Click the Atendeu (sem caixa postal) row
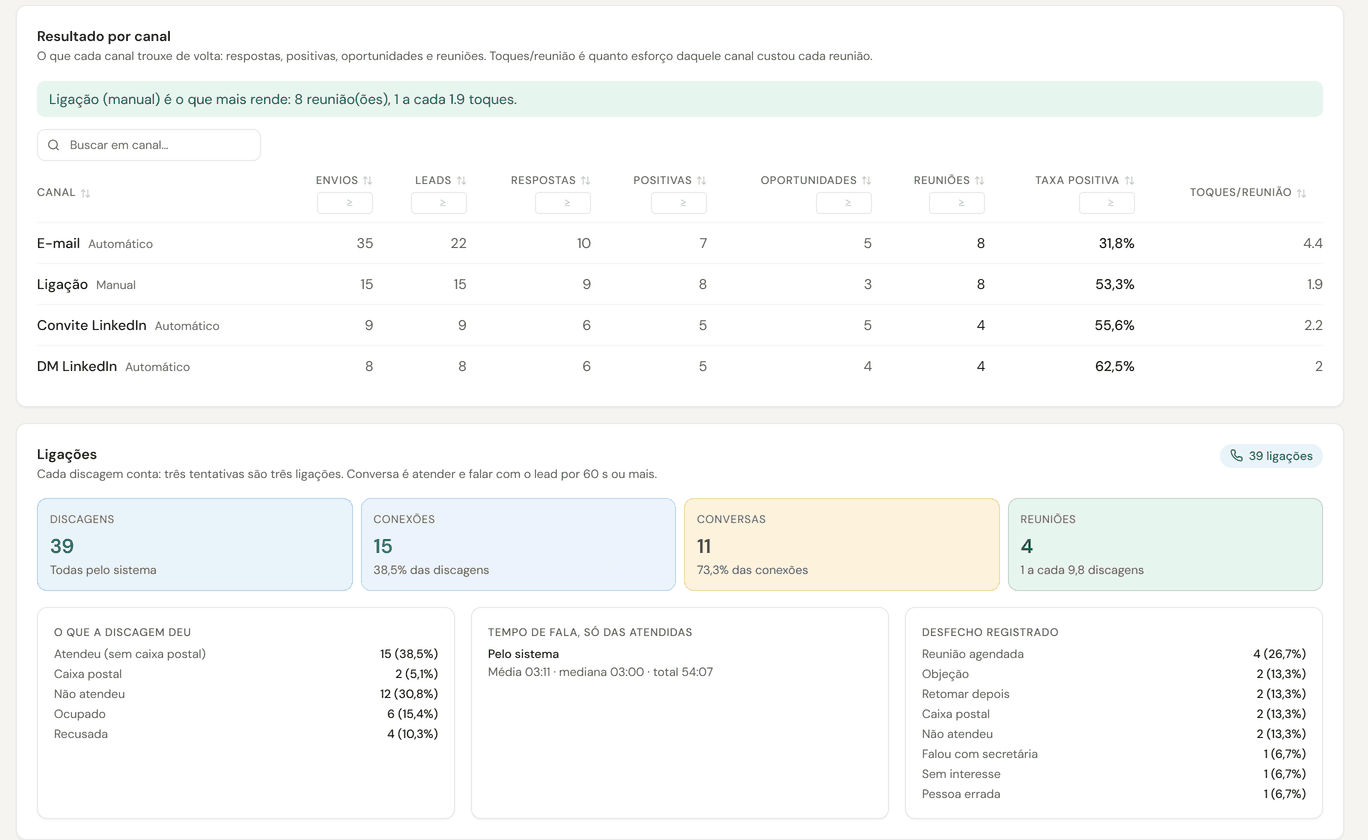This screenshot has height=840, width=1368. (x=246, y=654)
